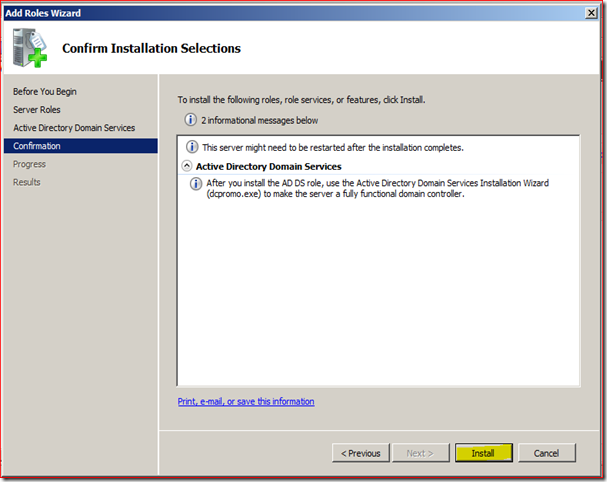
Task: Click the Install button
Action: click(x=484, y=453)
